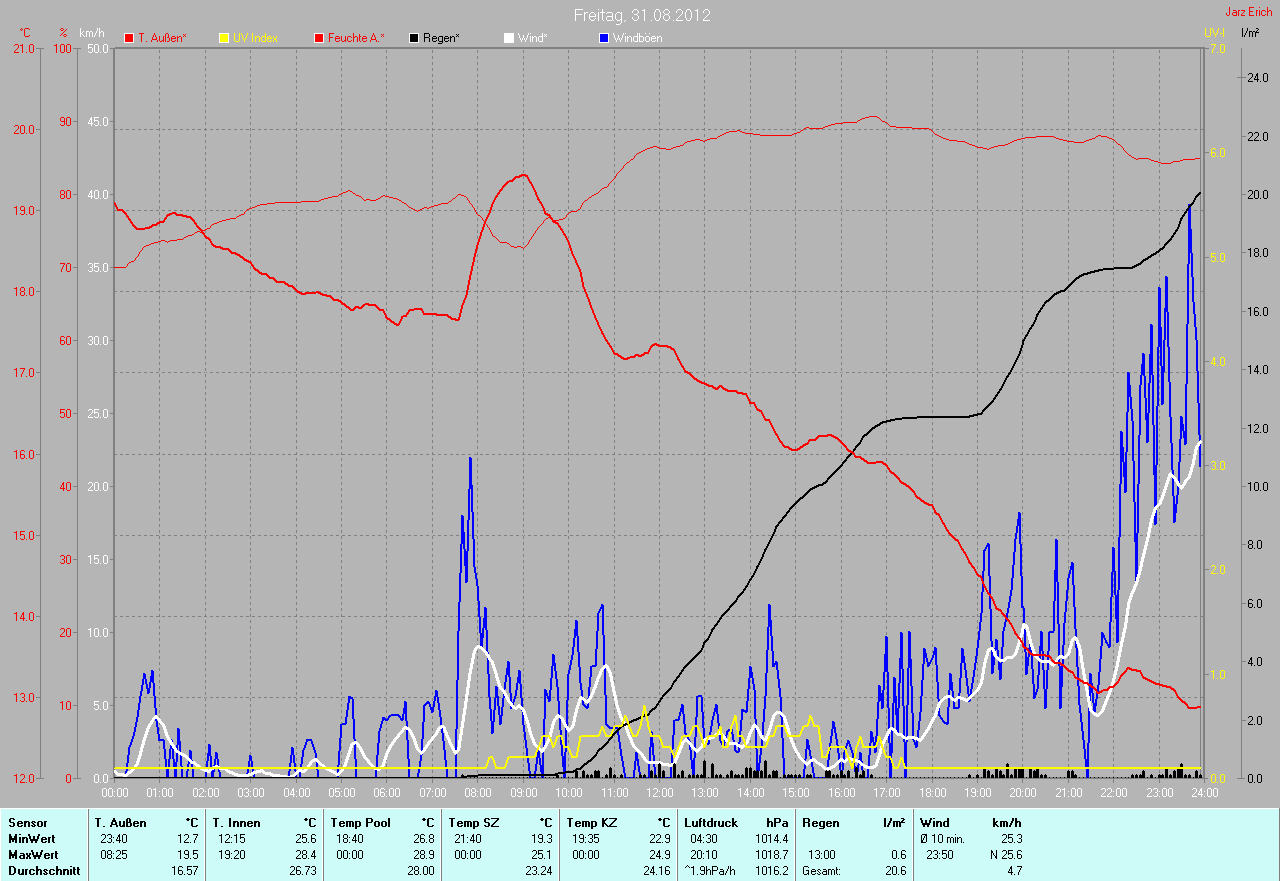Click the Temp Pool minimum value '26.8'
The image size is (1280, 881).
(x=424, y=839)
